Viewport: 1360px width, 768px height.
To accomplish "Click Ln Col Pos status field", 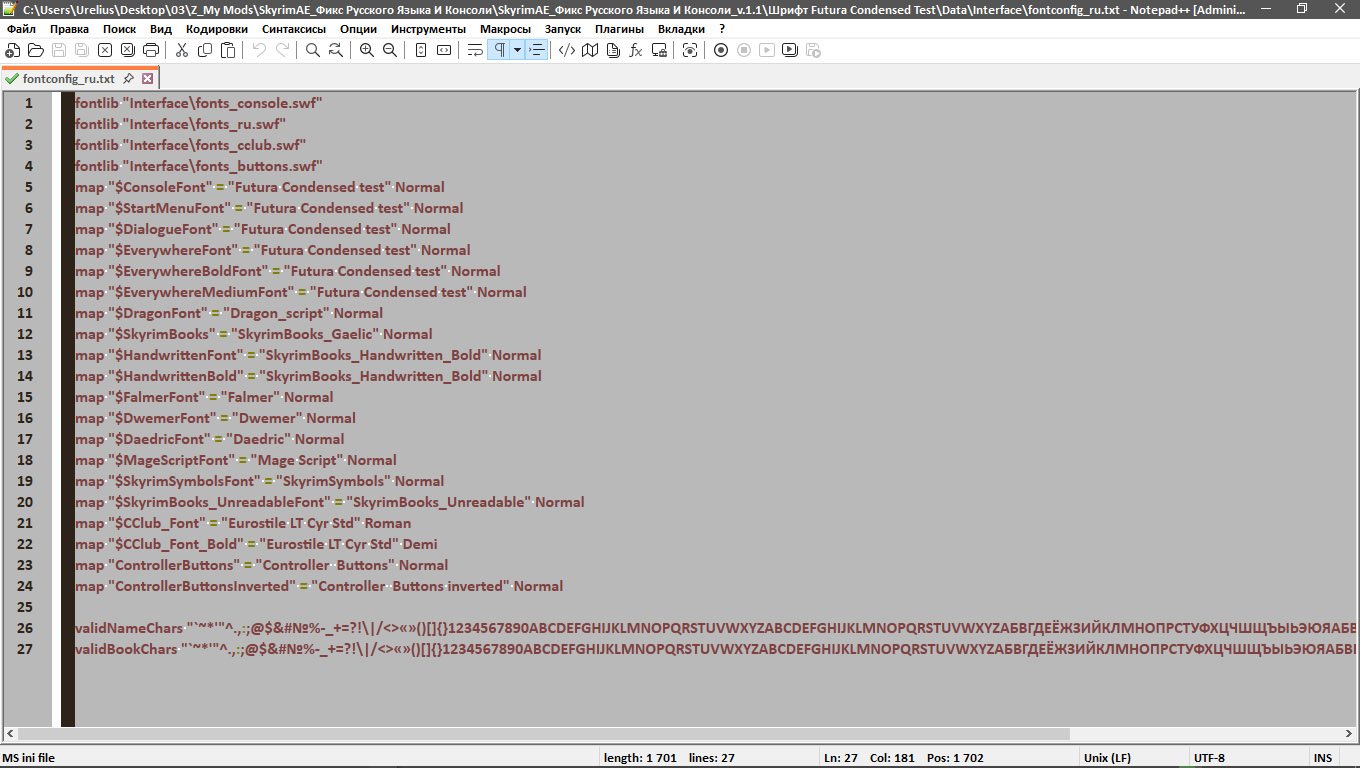I will point(947,758).
